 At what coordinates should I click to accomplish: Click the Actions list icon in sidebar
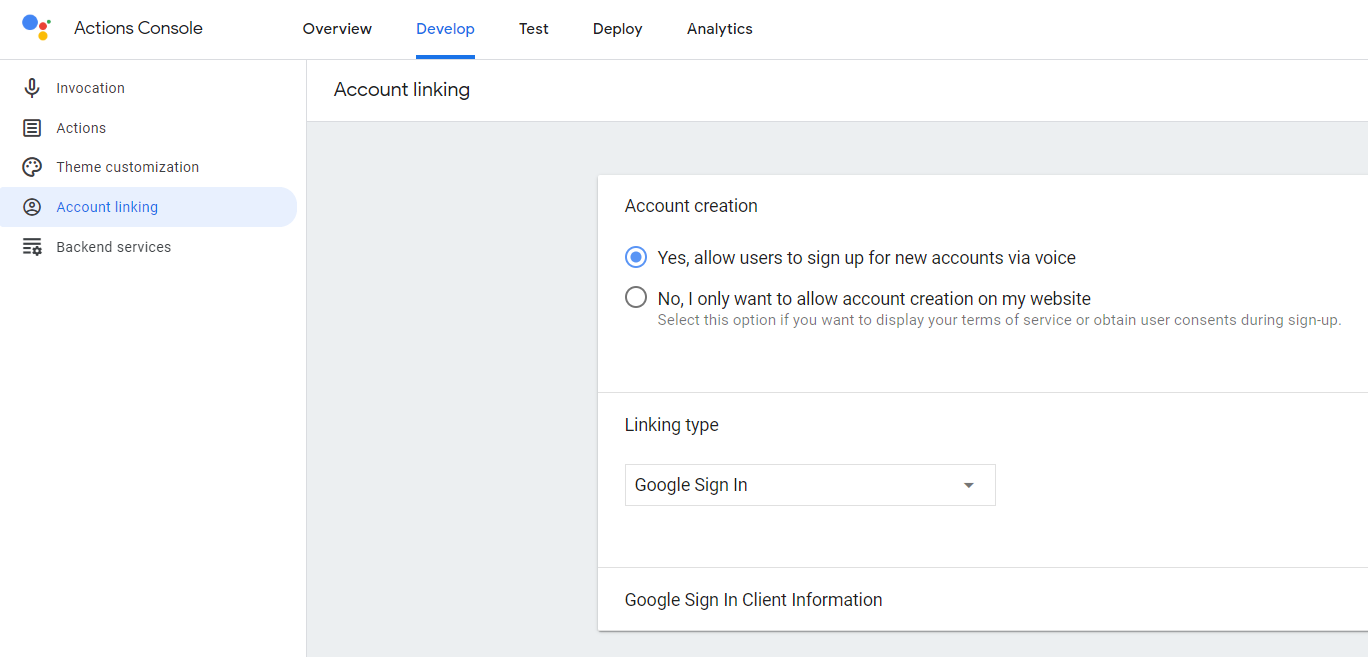[x=32, y=128]
